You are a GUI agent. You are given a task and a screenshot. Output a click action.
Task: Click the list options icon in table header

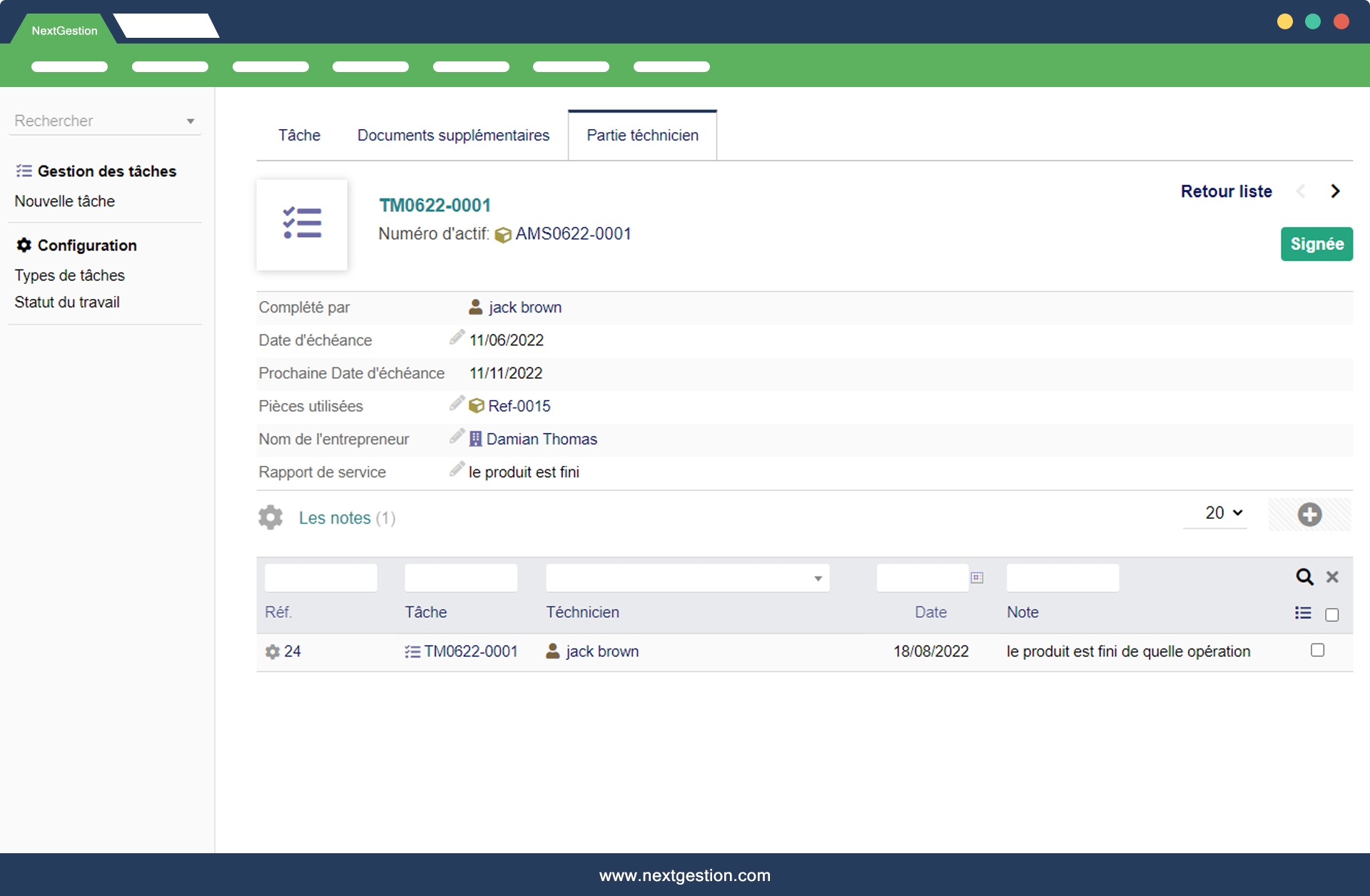(1303, 613)
